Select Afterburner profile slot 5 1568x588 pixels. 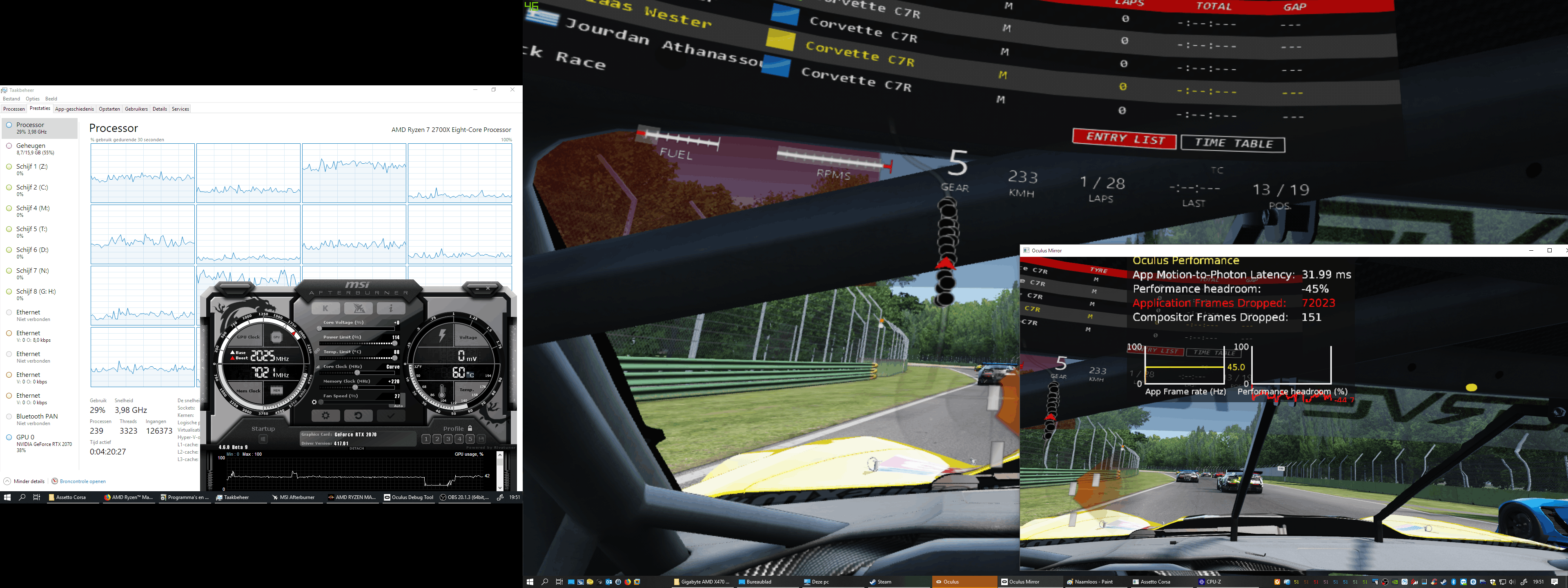point(470,439)
